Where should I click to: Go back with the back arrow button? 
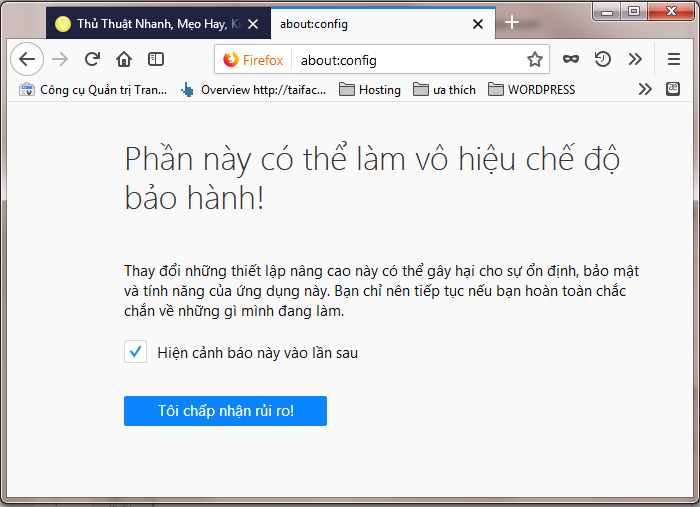[27, 59]
